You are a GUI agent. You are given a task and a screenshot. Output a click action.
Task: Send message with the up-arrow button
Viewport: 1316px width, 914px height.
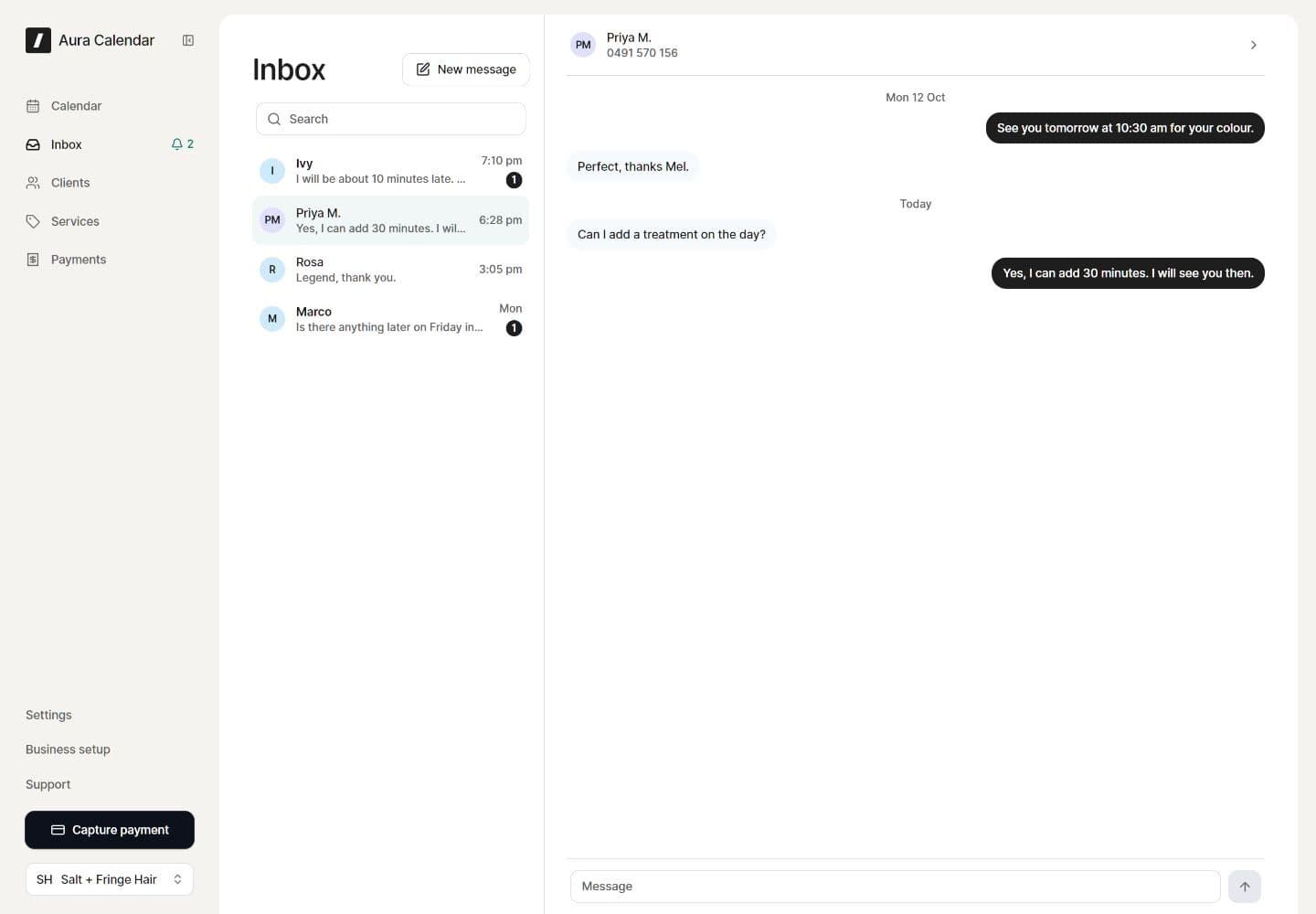1245,887
